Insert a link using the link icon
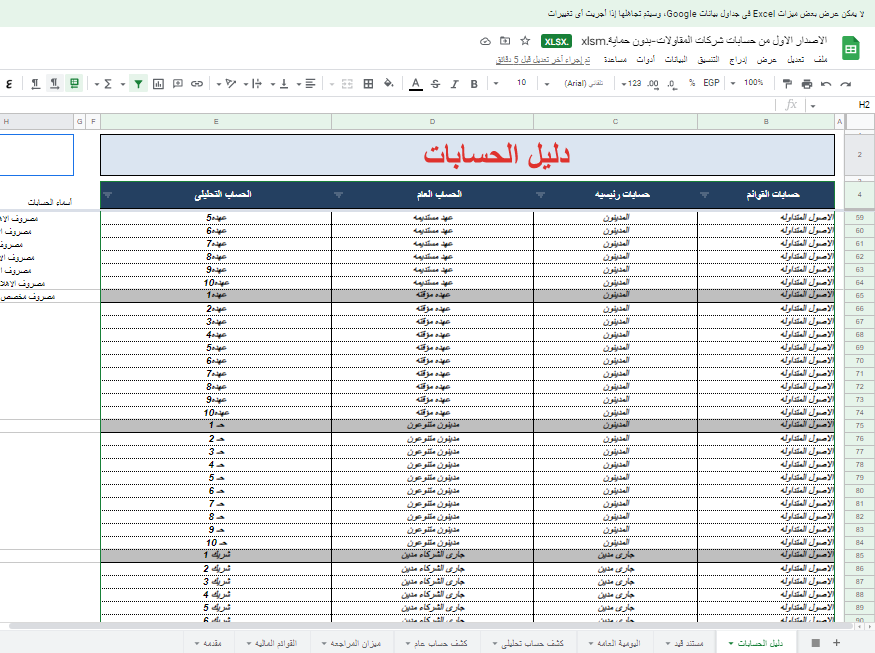875x653 pixels. [x=196, y=83]
